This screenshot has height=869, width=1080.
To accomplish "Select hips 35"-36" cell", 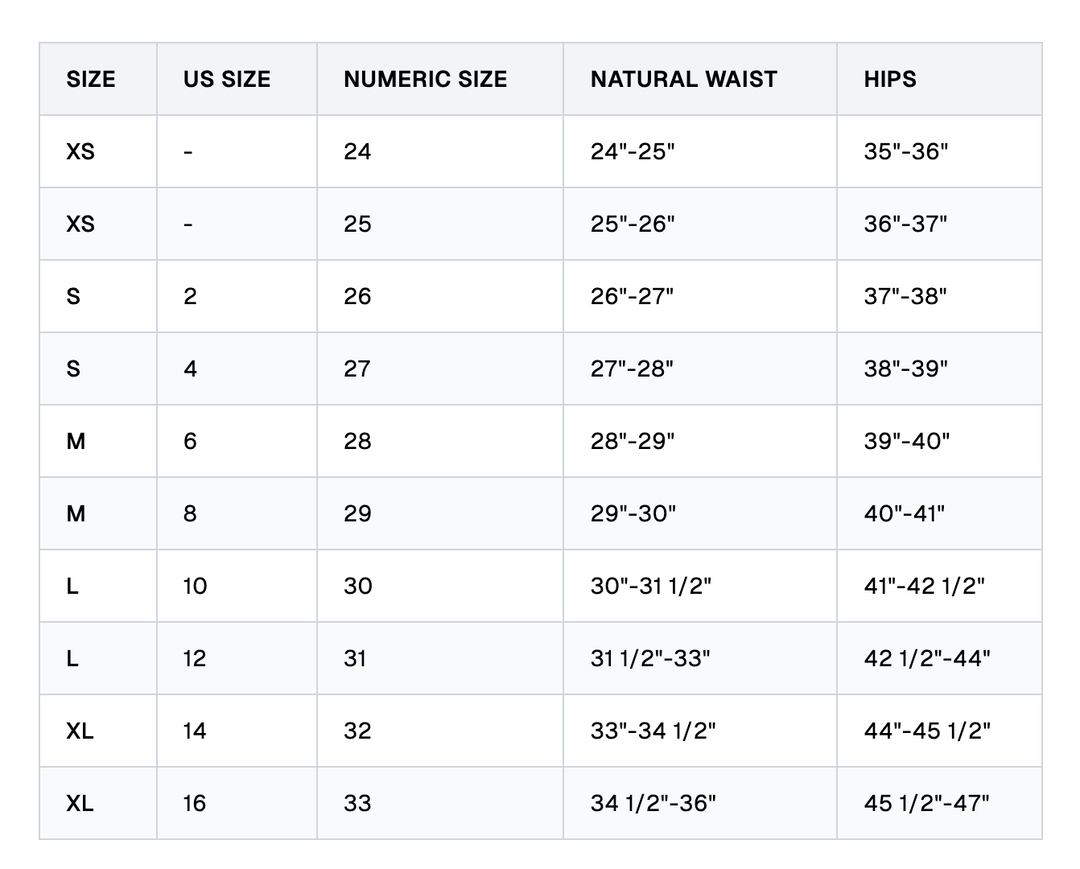I will [x=906, y=152].
